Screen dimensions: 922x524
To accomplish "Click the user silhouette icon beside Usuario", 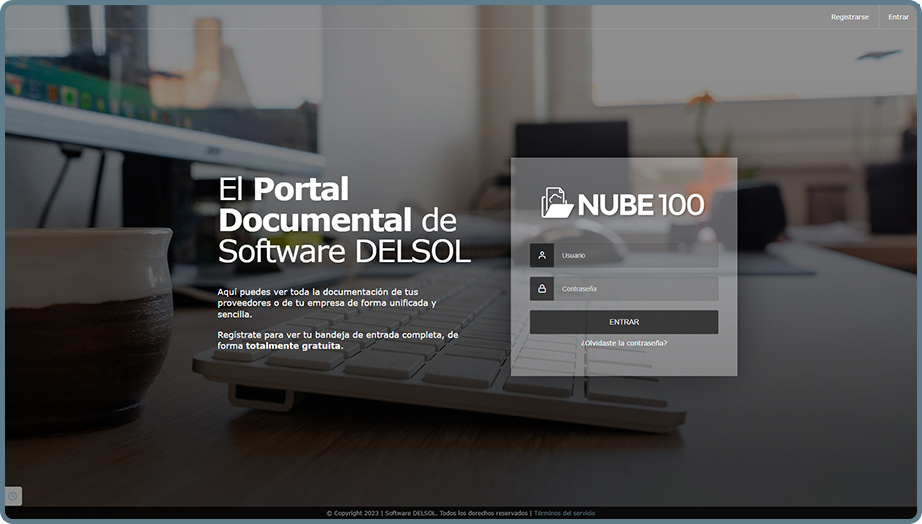I will (542, 255).
